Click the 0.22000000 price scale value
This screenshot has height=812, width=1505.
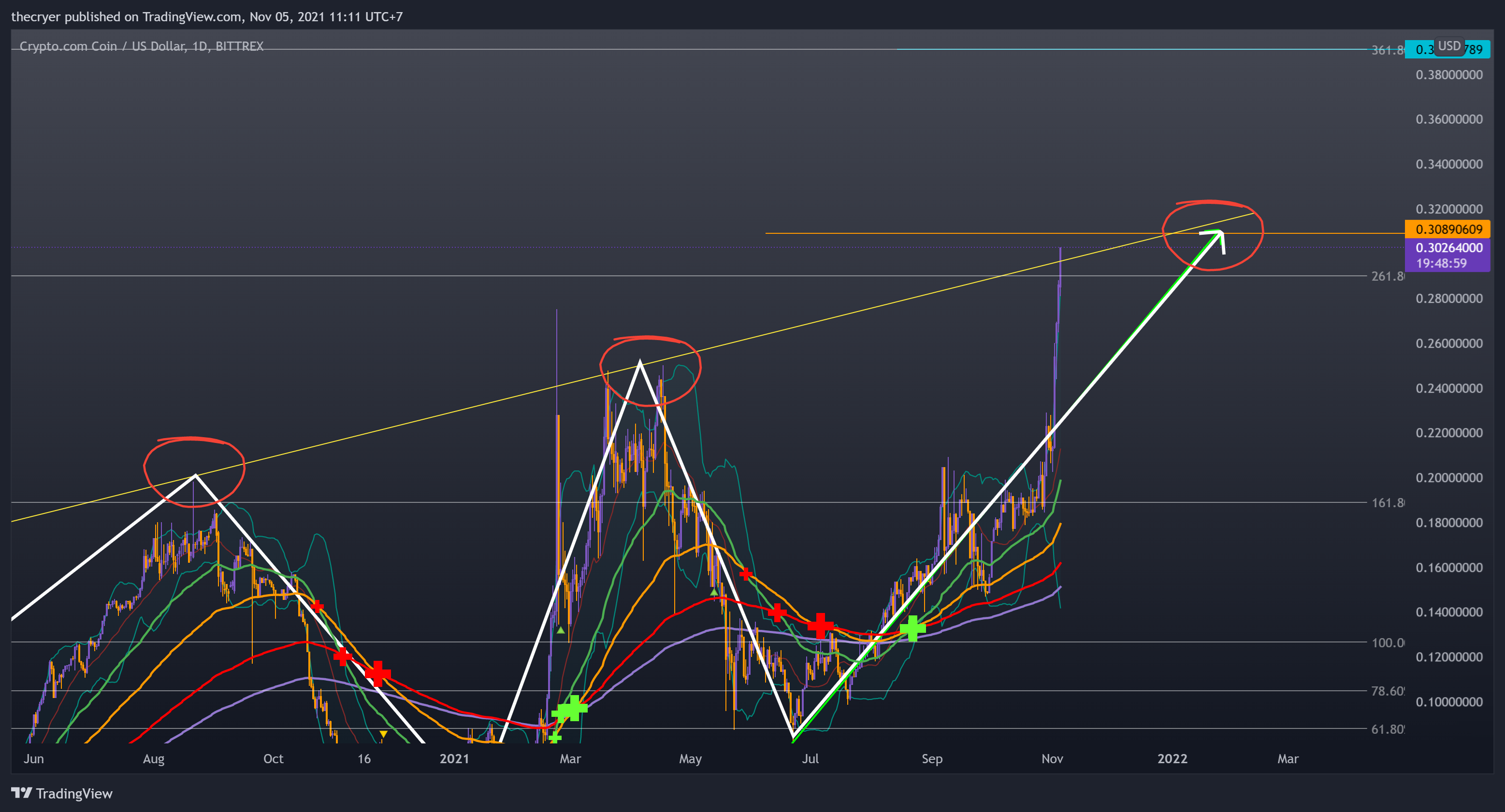coord(1449,432)
